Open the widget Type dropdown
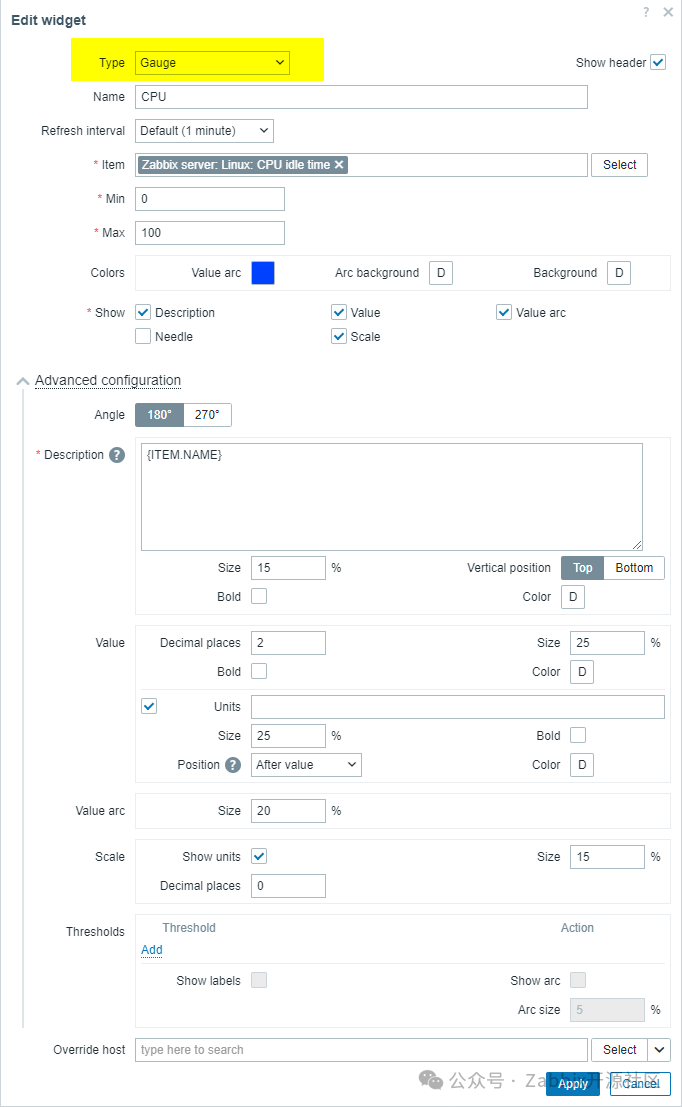This screenshot has height=1107, width=682. tap(213, 63)
